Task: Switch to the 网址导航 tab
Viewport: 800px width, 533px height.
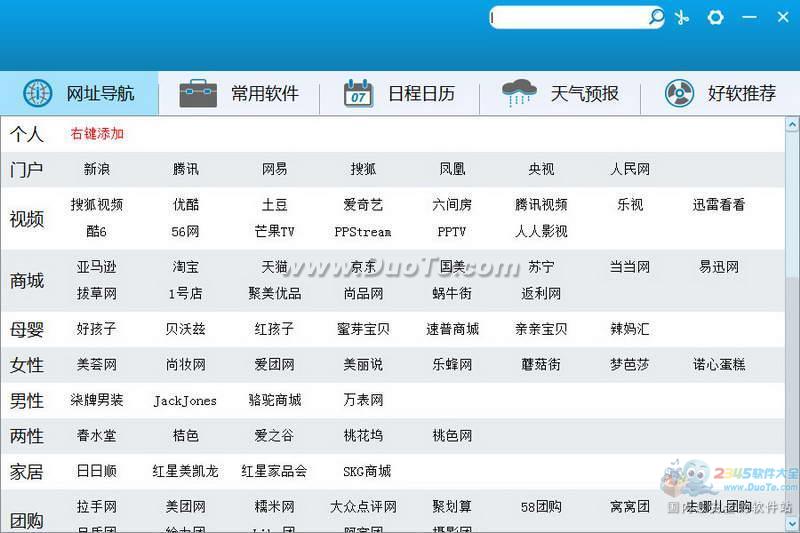Action: (79, 93)
